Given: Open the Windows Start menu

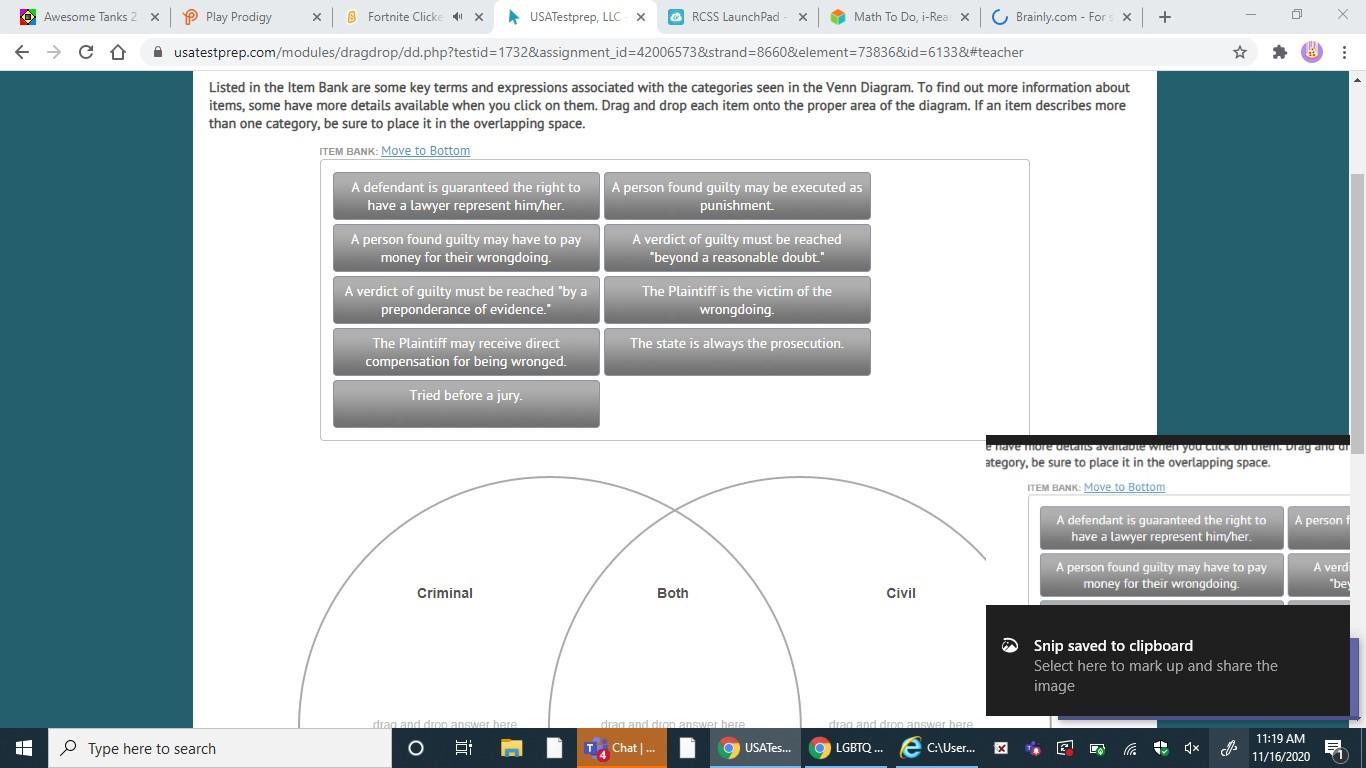Looking at the screenshot, I should (x=24, y=748).
